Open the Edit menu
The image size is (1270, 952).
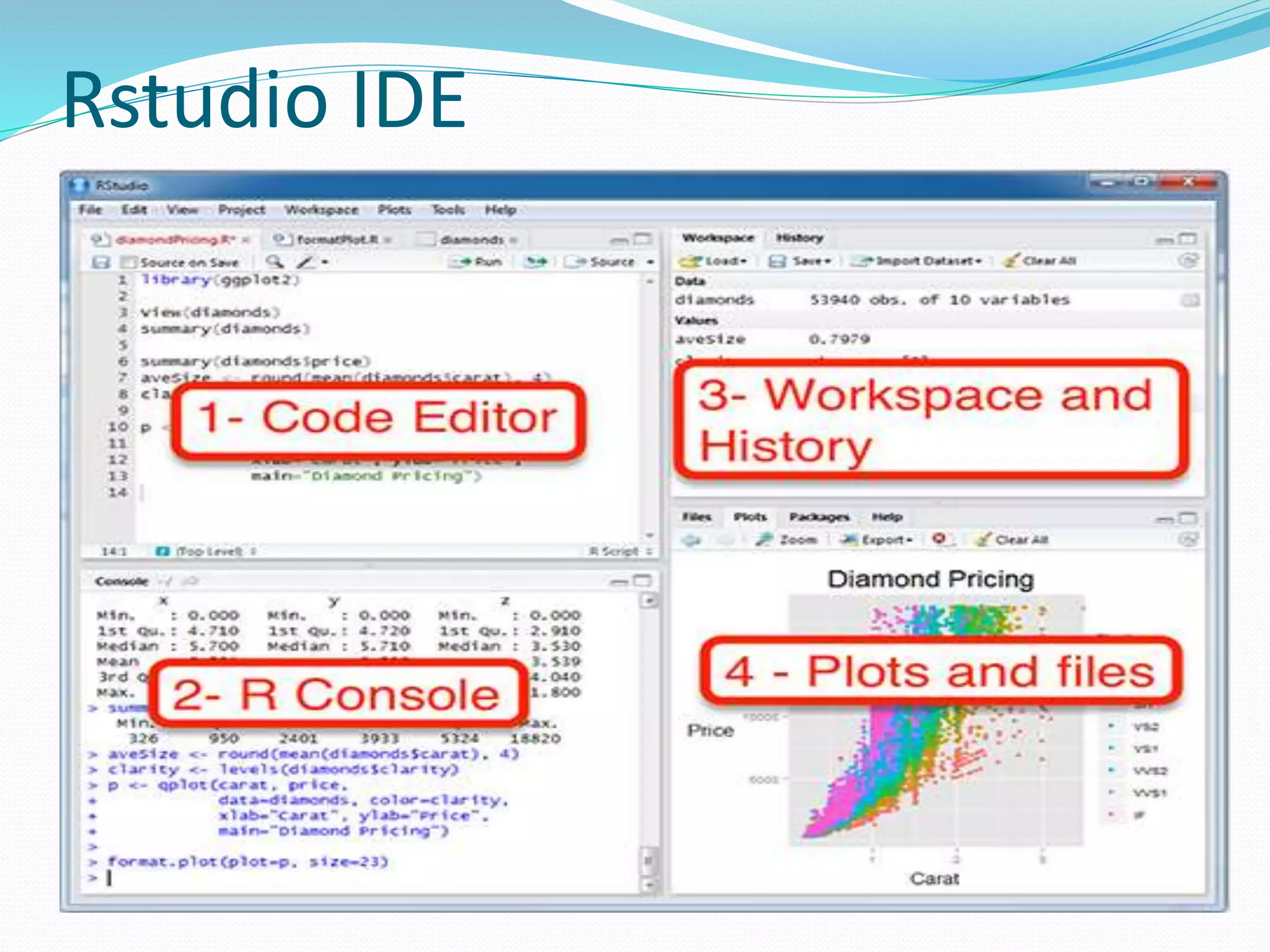click(x=135, y=209)
